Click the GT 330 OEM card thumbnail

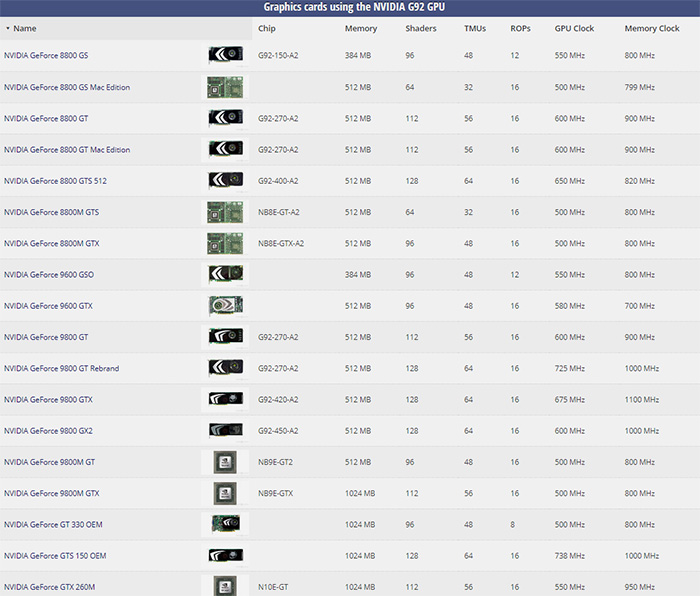(226, 523)
